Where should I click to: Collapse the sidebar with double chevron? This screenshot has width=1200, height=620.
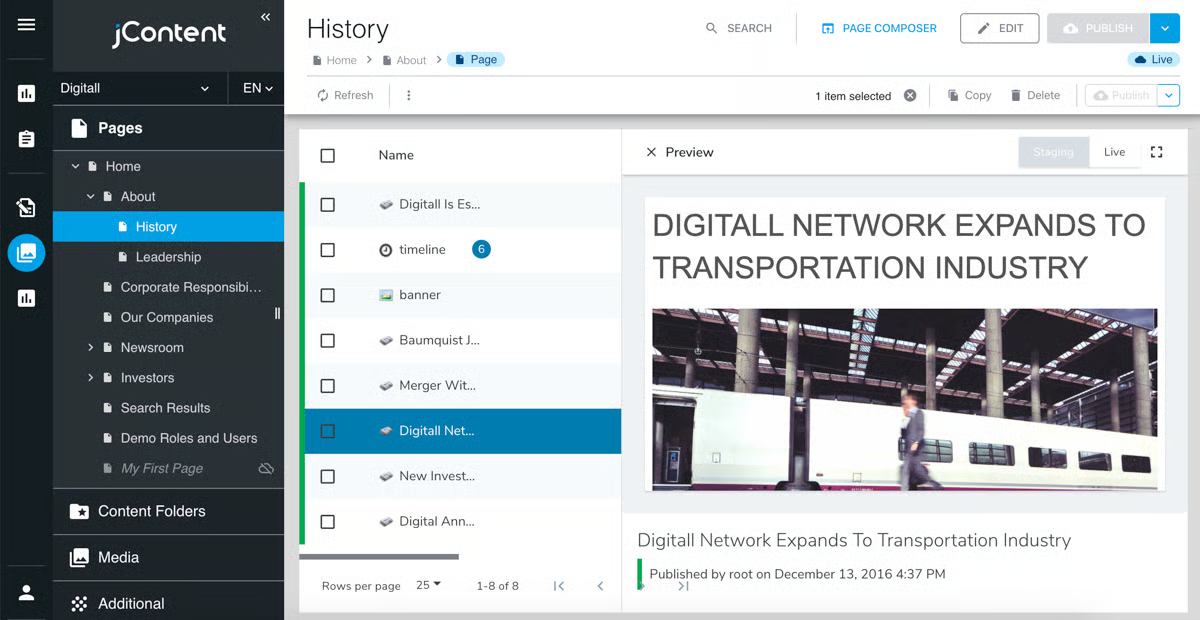click(265, 17)
